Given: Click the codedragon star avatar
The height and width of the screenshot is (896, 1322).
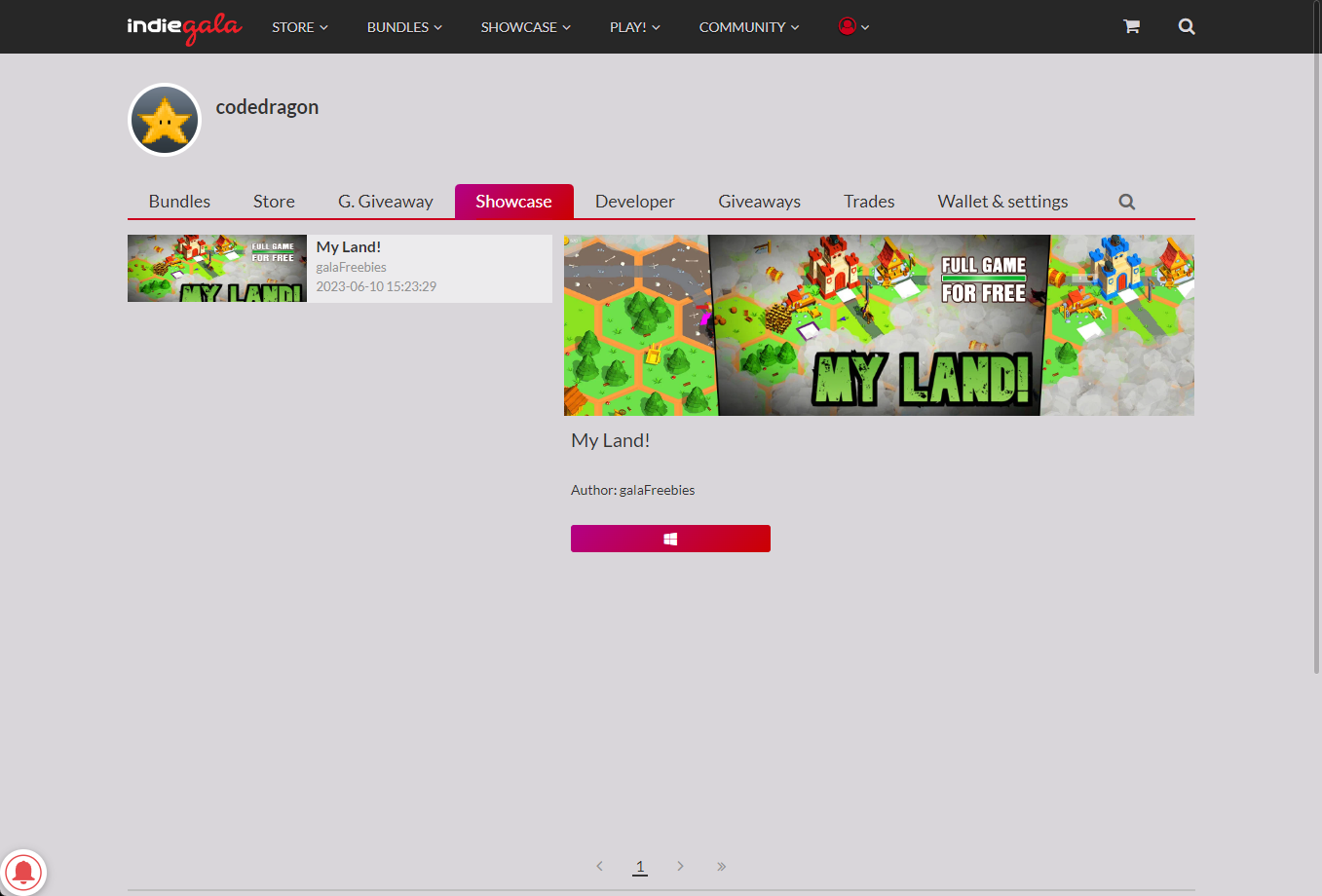Looking at the screenshot, I should [x=165, y=120].
